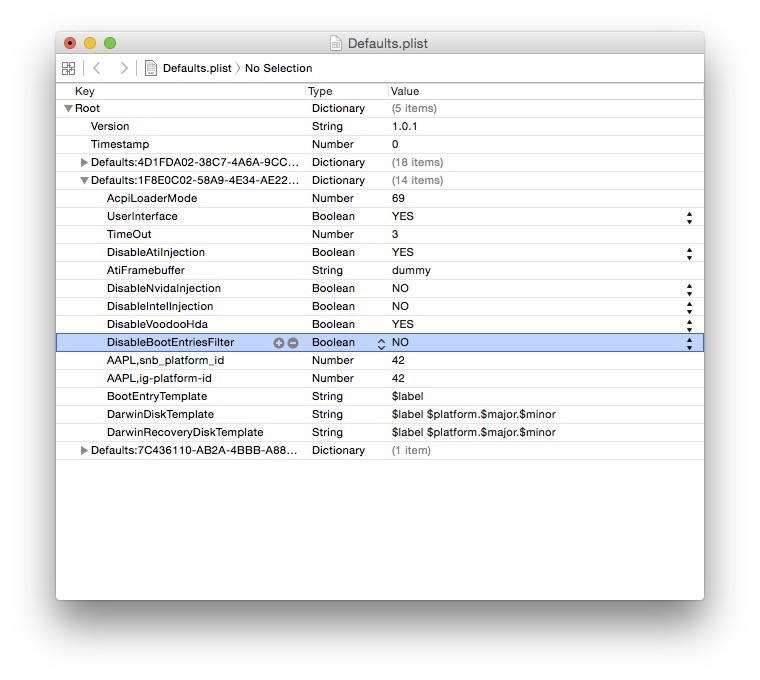Collapse the Root dictionary
Viewport: 760px width, 680px height.
pos(68,109)
